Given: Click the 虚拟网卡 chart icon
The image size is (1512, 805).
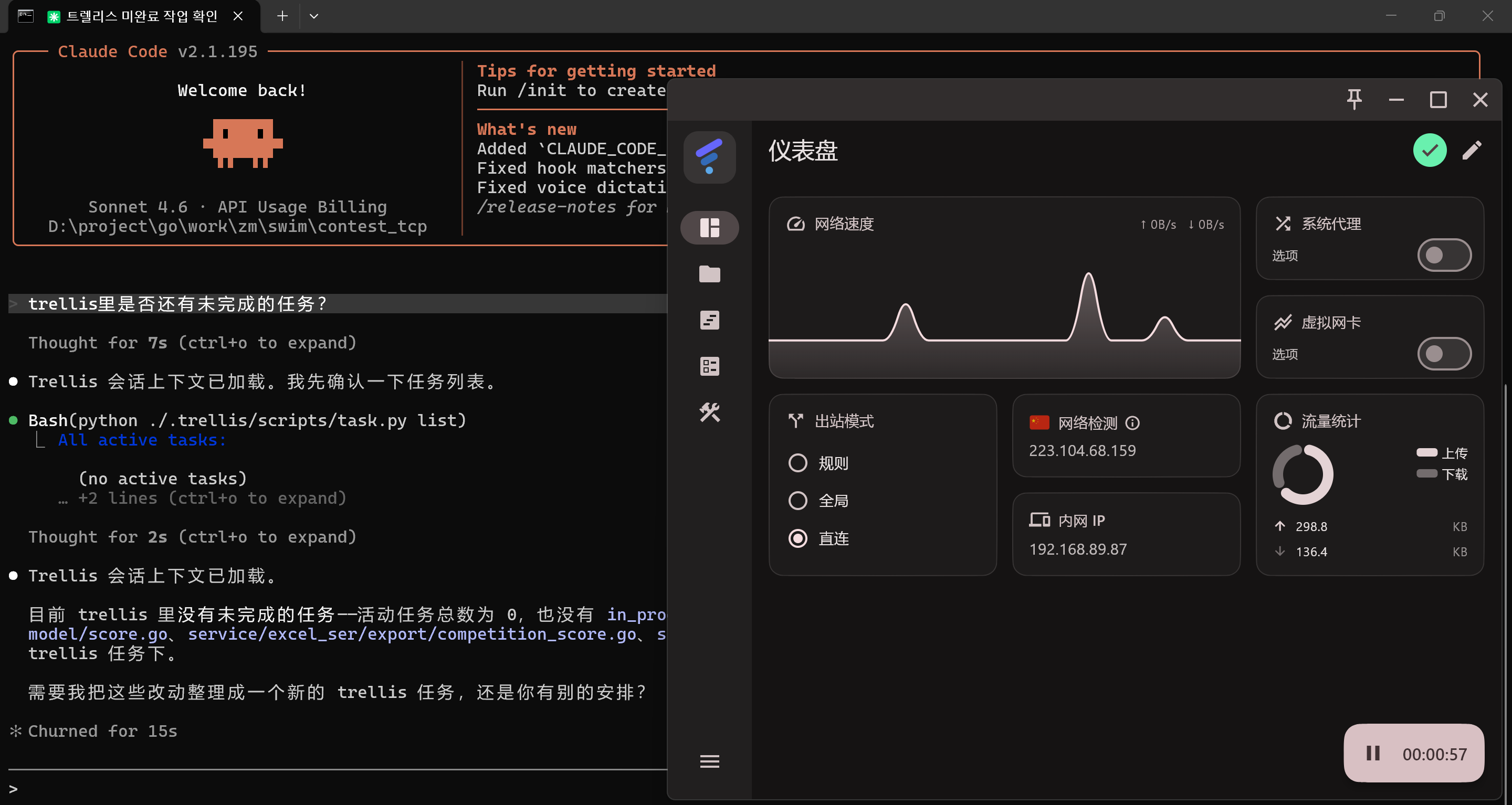Looking at the screenshot, I should tap(1283, 322).
